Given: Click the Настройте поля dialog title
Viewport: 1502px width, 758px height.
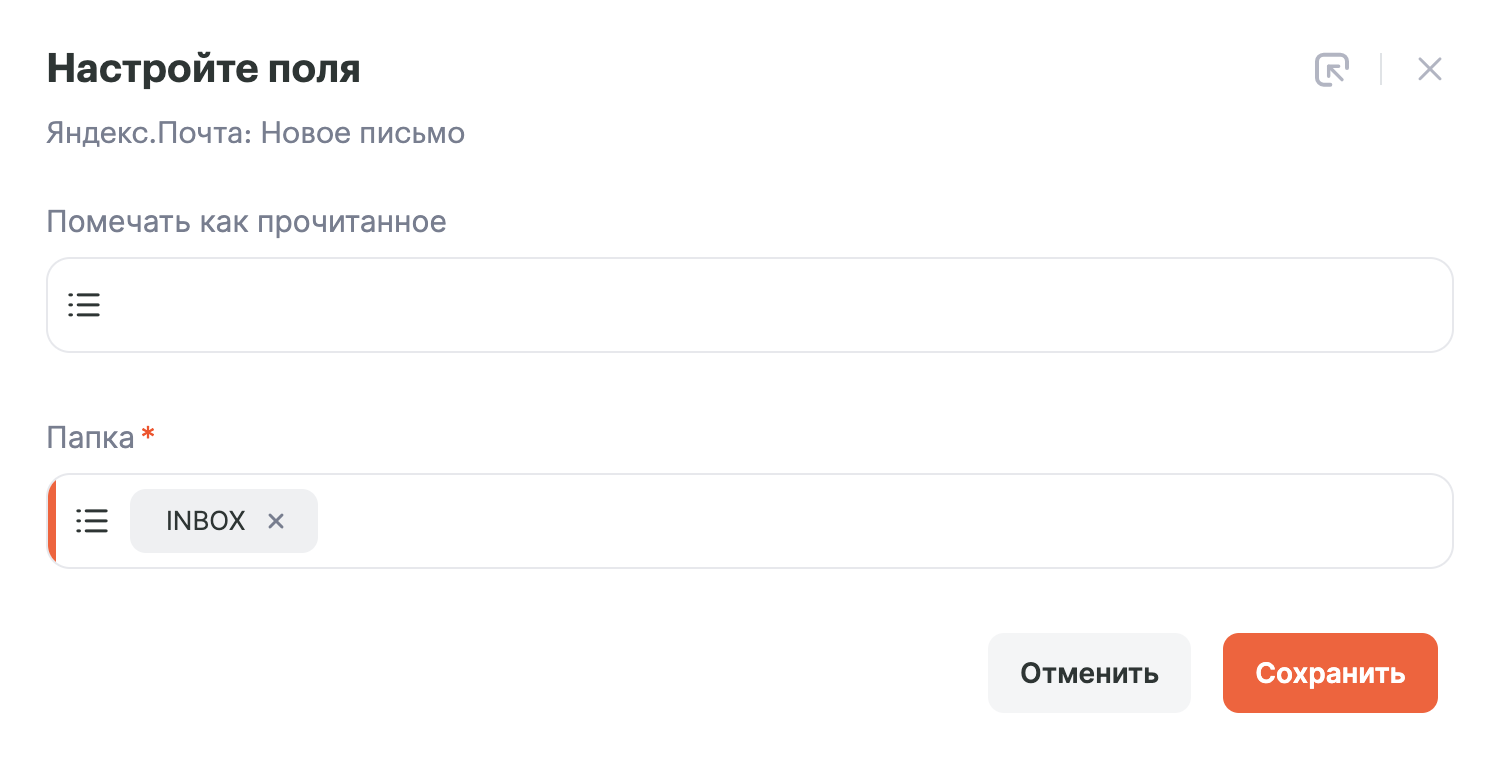Looking at the screenshot, I should (x=204, y=69).
